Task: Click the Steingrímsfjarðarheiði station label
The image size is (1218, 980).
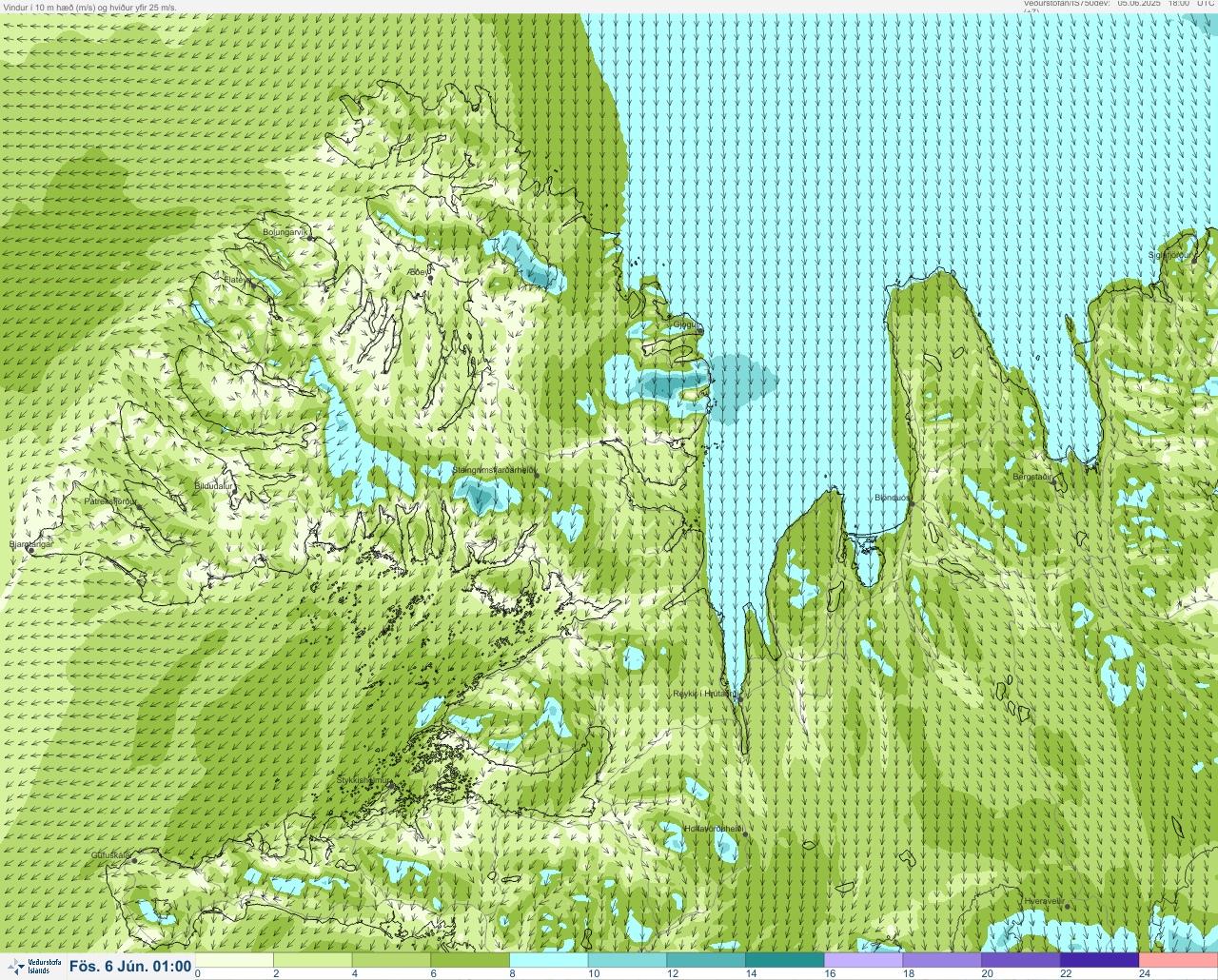Action: (x=493, y=470)
